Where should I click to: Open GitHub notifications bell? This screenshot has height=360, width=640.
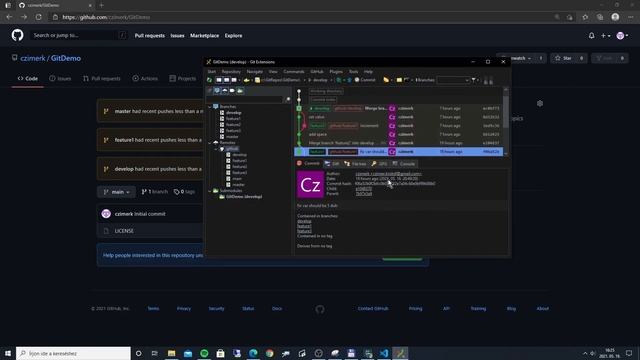[591, 36]
